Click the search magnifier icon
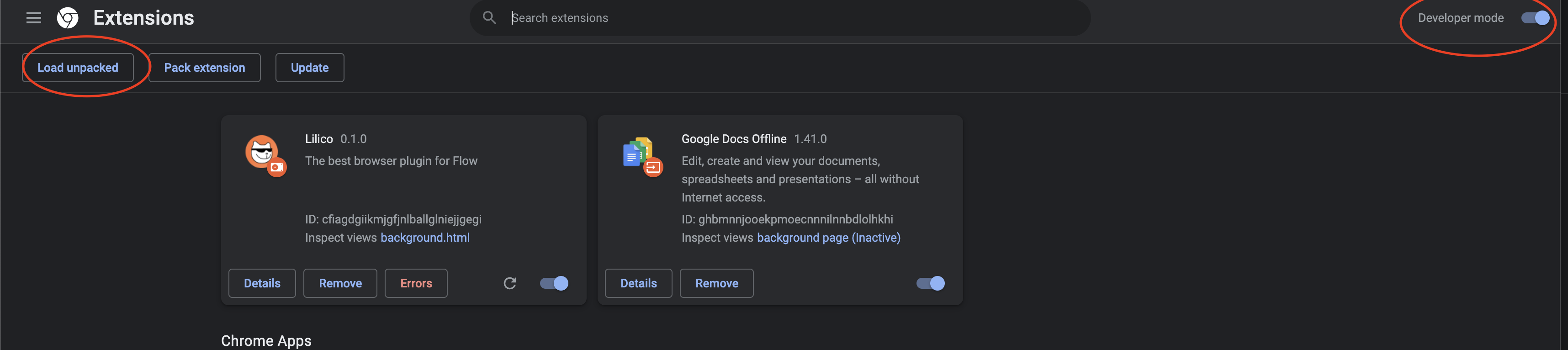This screenshot has height=350, width=1568. [489, 18]
